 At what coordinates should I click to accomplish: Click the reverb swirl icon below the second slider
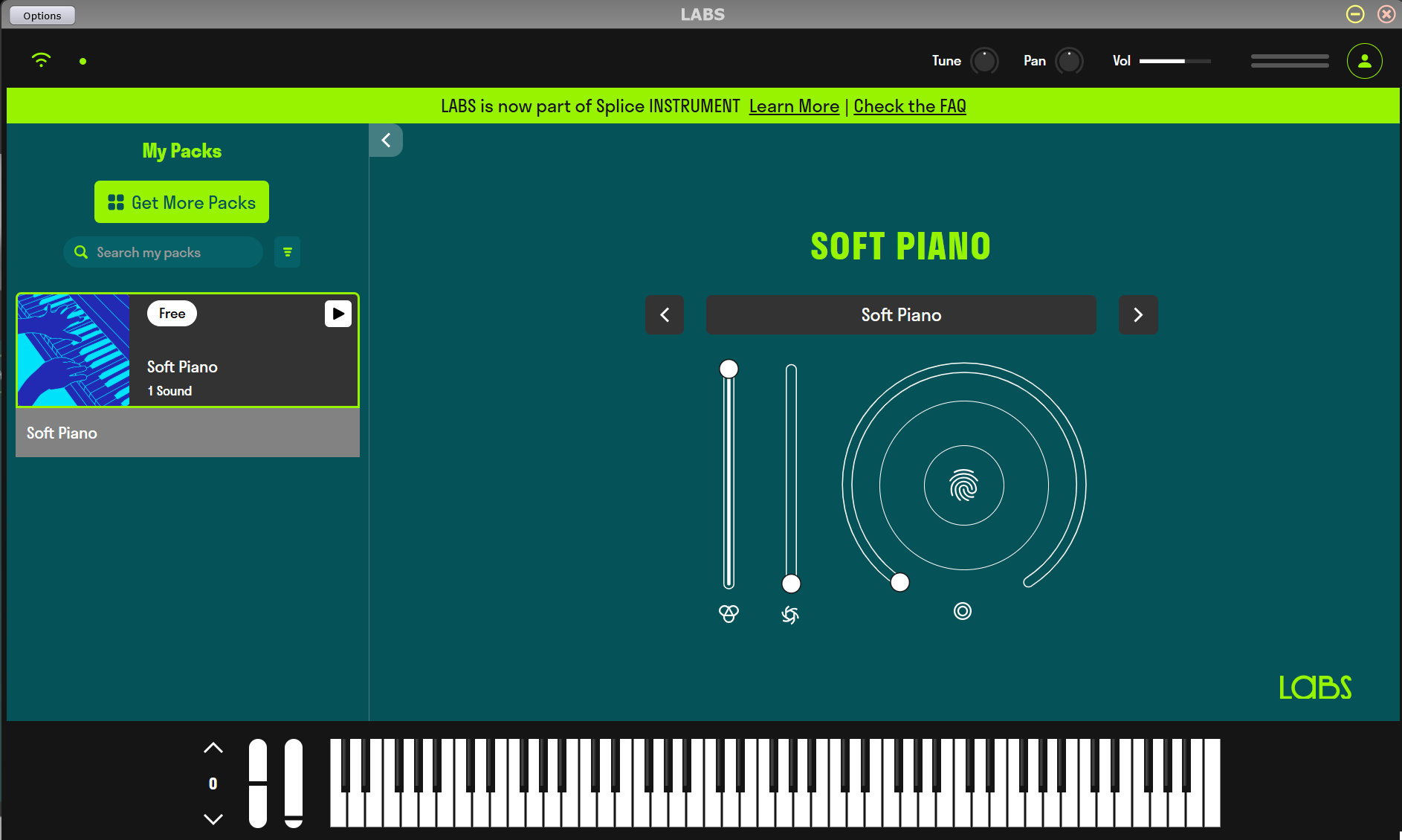pyautogui.click(x=791, y=614)
